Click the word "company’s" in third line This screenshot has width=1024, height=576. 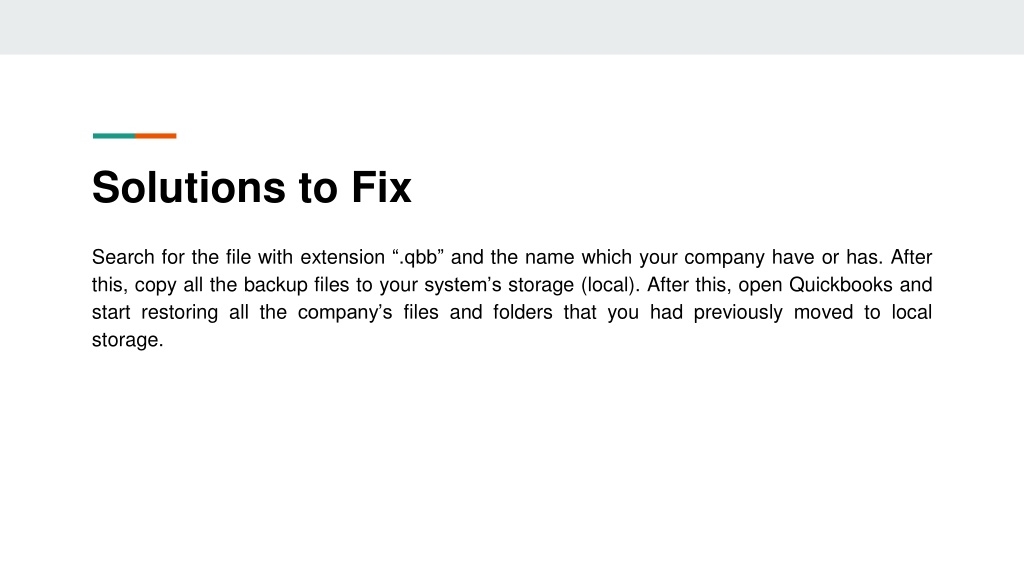(x=345, y=313)
